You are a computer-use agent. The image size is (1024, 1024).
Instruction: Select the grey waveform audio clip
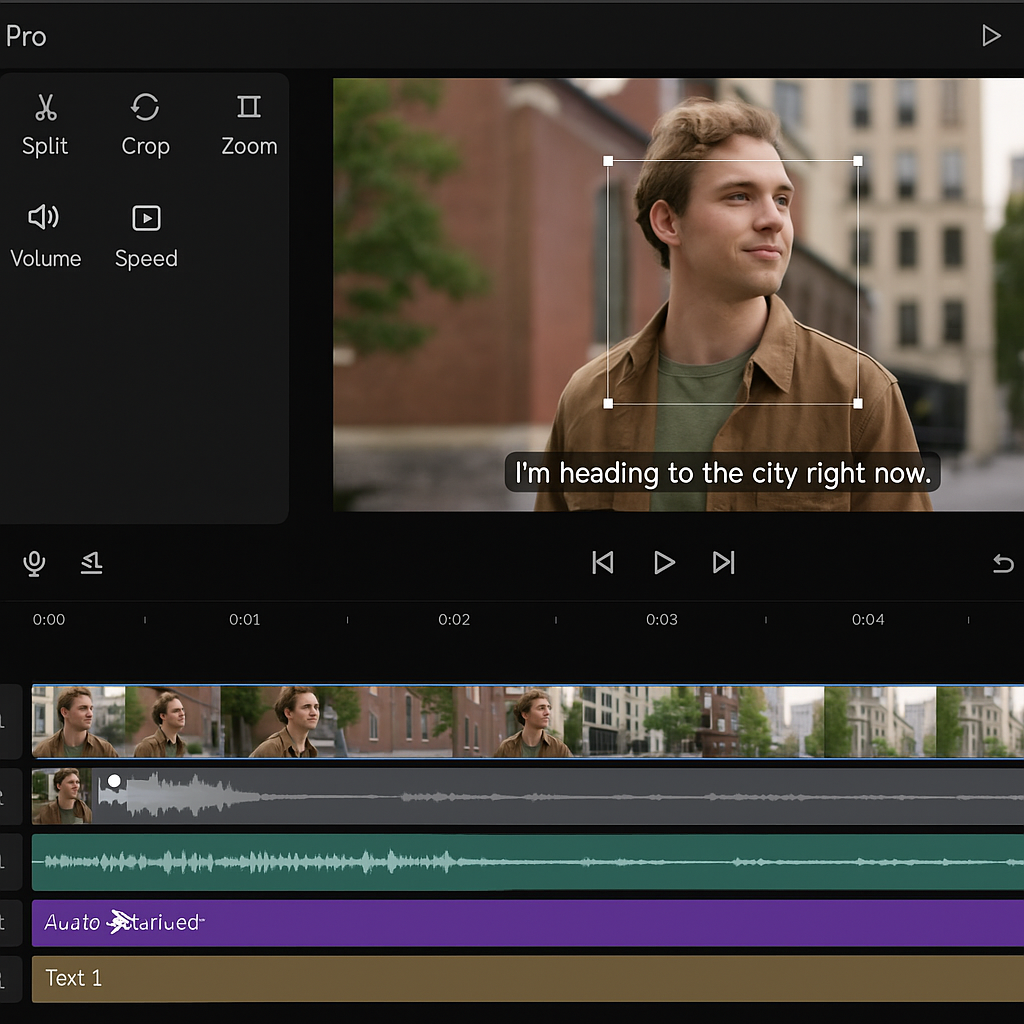point(528,796)
